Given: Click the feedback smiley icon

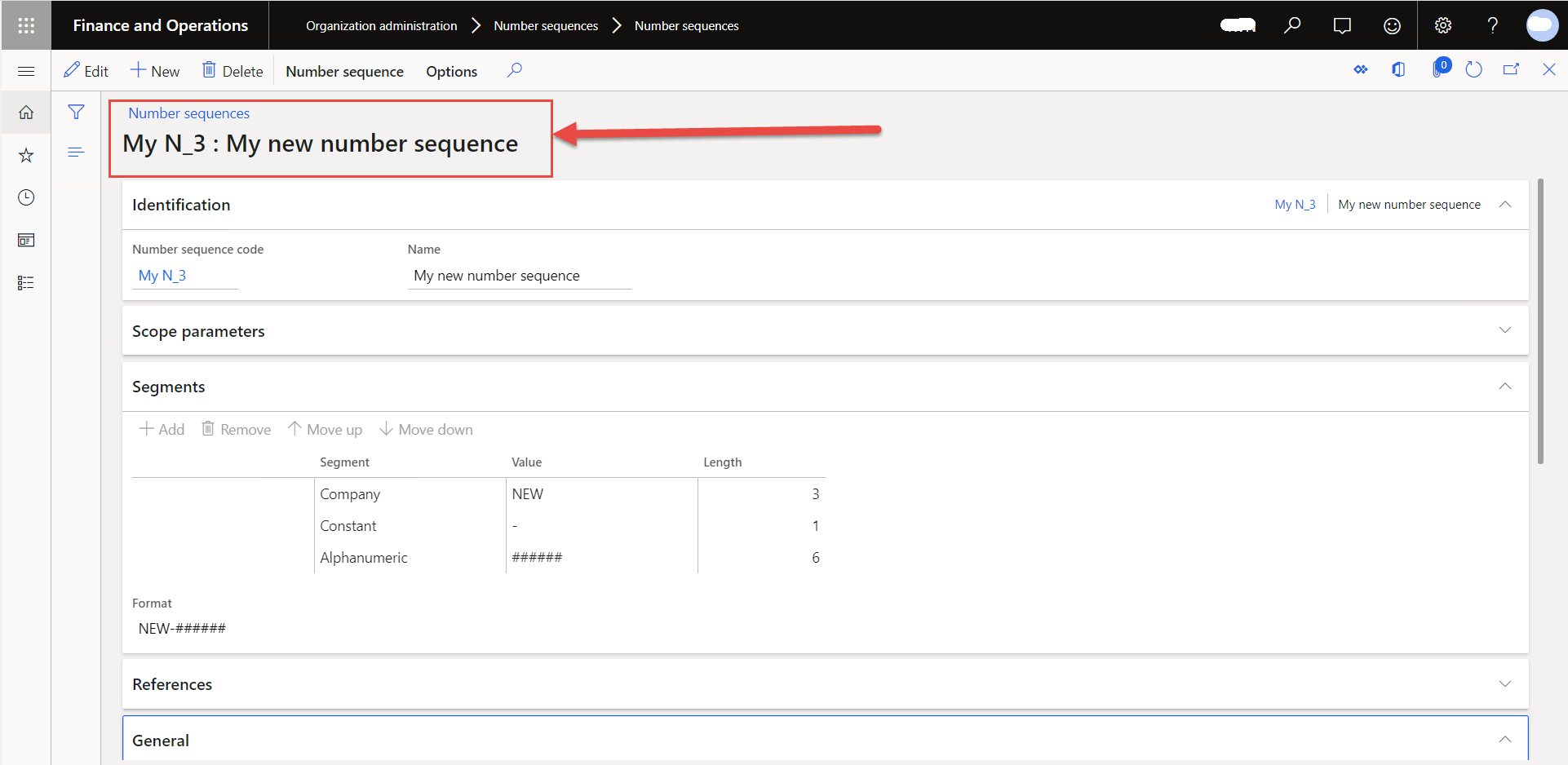Looking at the screenshot, I should click(1392, 25).
